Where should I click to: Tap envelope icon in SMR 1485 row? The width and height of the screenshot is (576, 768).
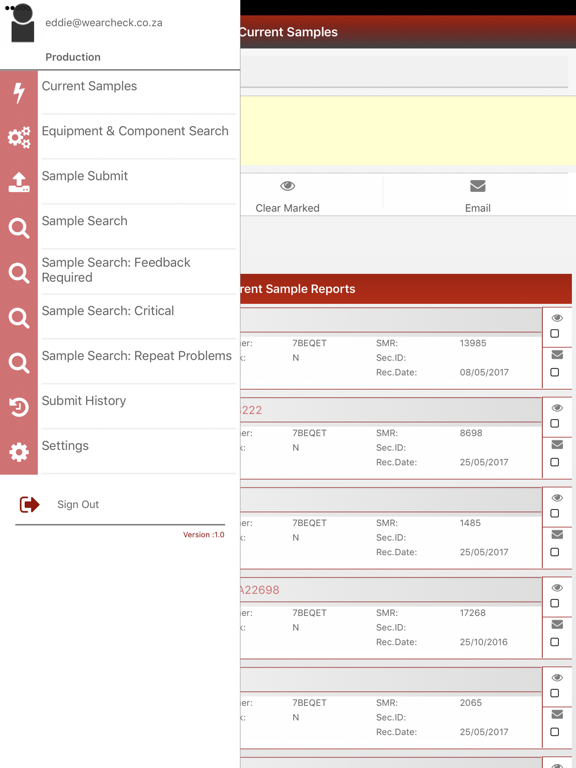[x=557, y=534]
